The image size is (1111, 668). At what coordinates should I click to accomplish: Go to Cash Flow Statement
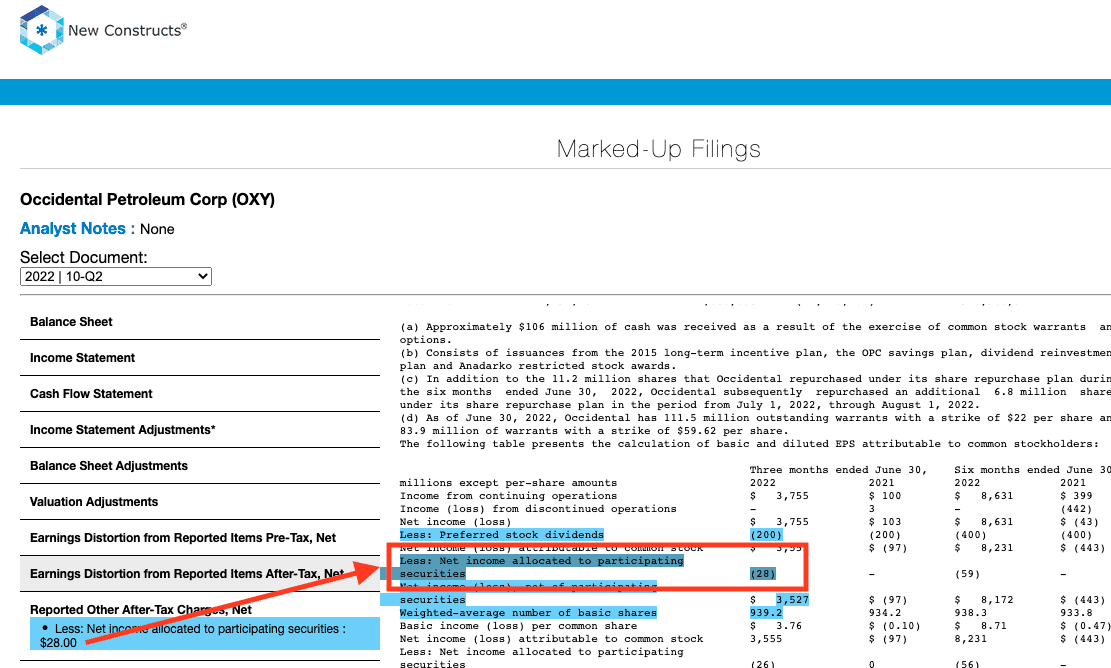coord(91,394)
